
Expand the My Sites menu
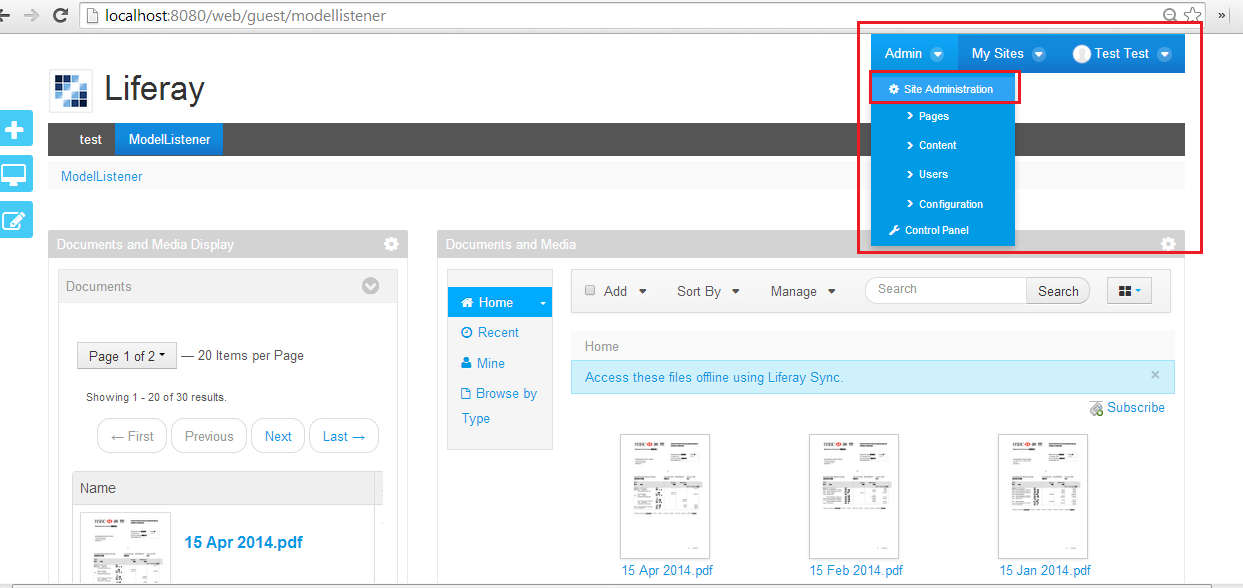(1008, 54)
